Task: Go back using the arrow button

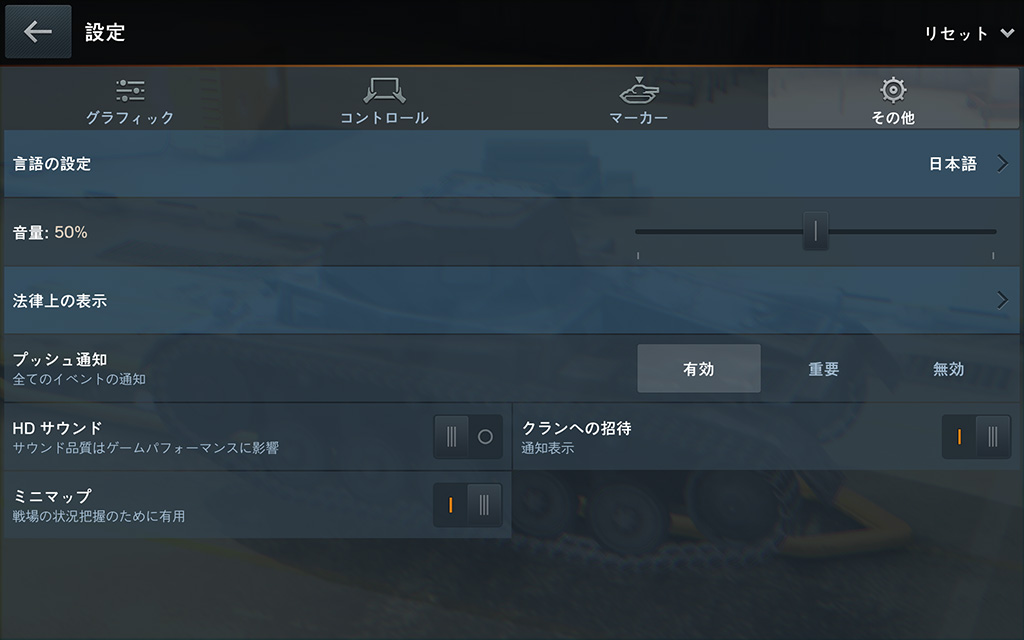Action: [38, 31]
